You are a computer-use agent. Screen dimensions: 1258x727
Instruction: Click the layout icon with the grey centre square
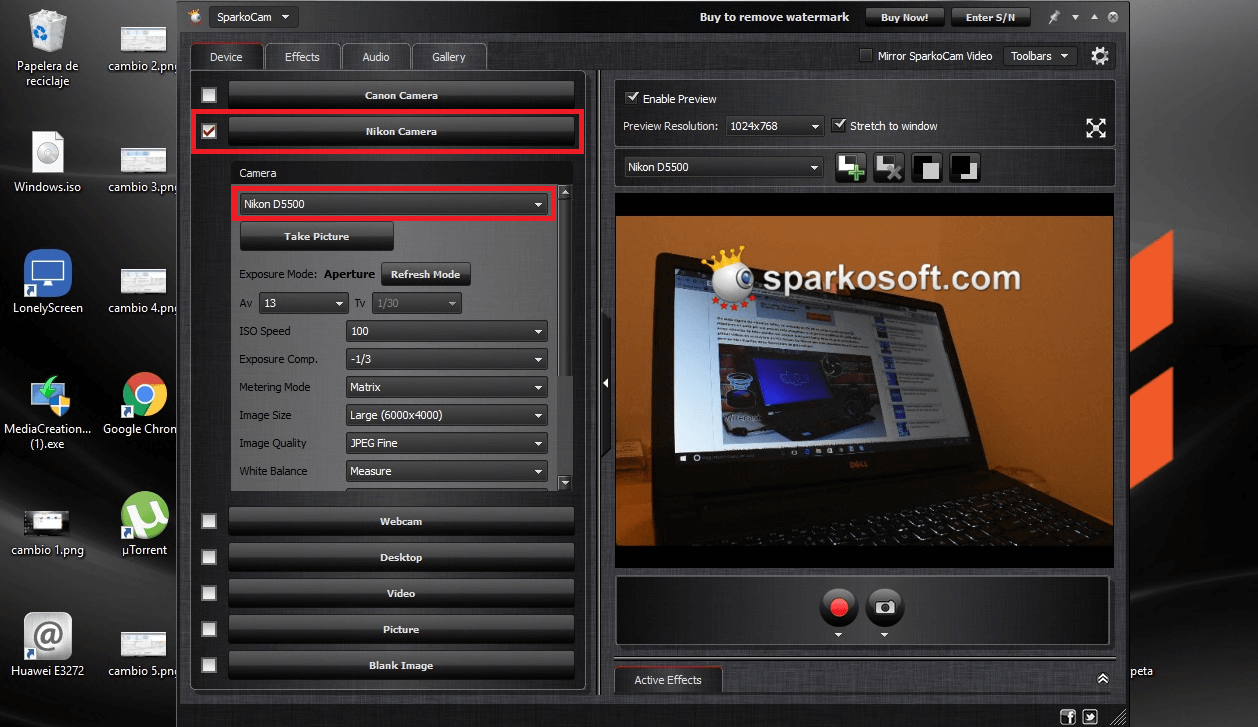click(927, 168)
